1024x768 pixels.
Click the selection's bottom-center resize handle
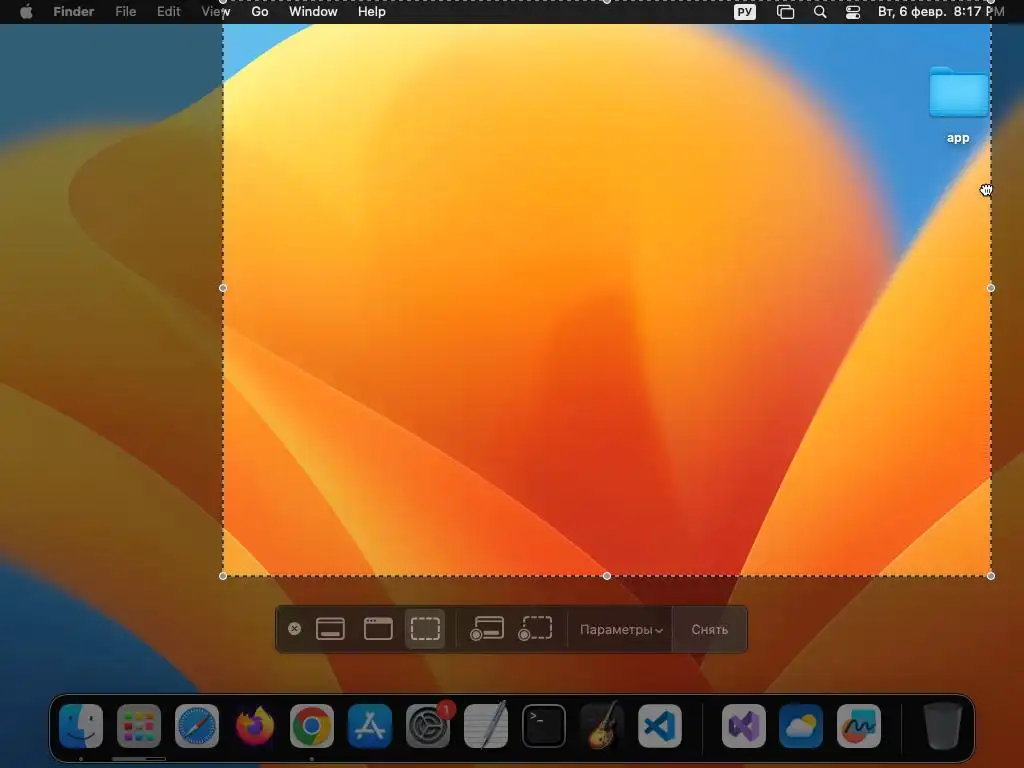click(607, 575)
